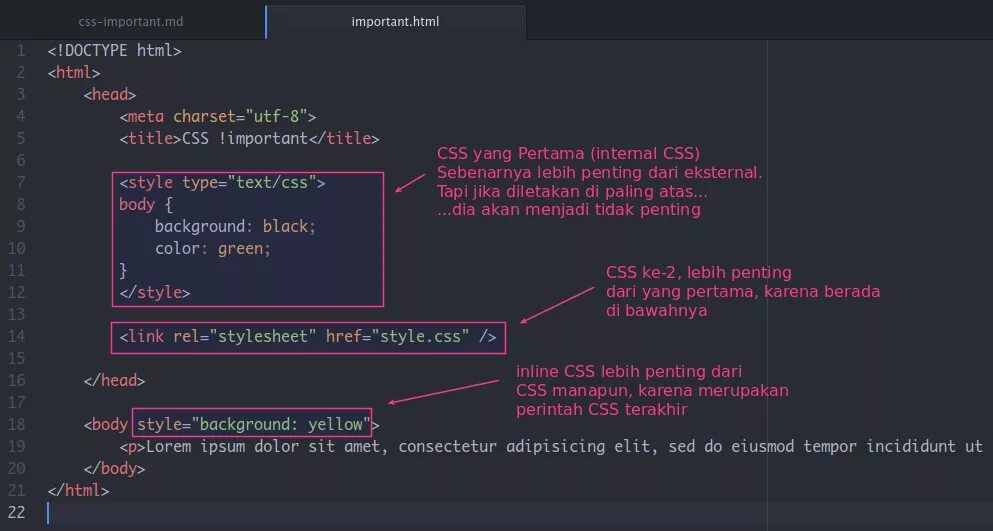Click line number 14 in the gutter
This screenshot has height=531, width=993.
point(16,336)
